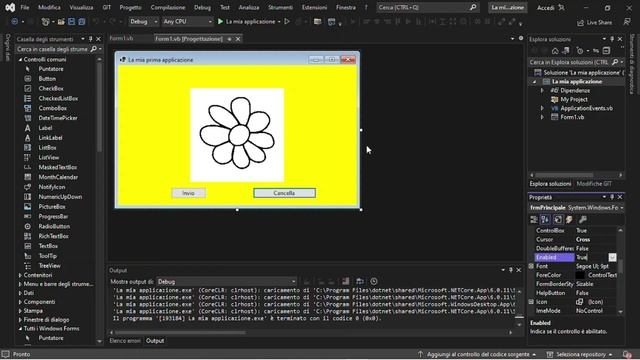
Task: Select the TreeView toolbox control
Action: click(49, 265)
